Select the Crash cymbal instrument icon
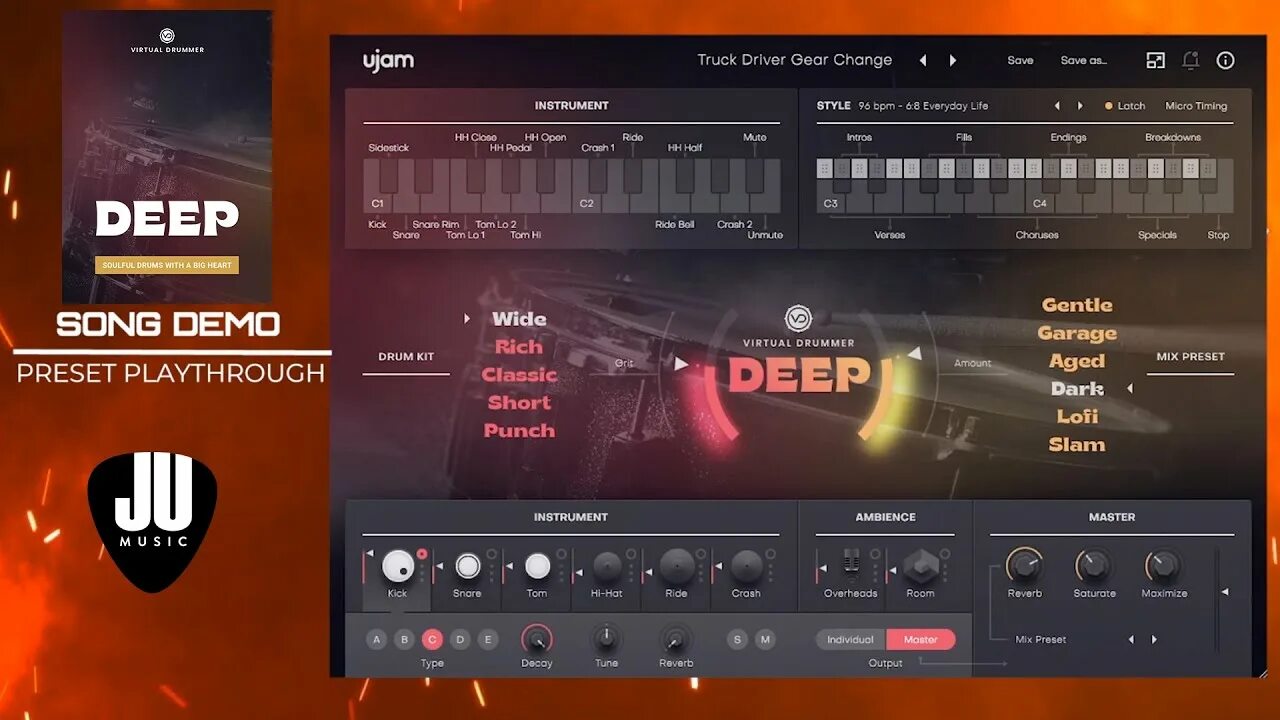 tap(747, 566)
